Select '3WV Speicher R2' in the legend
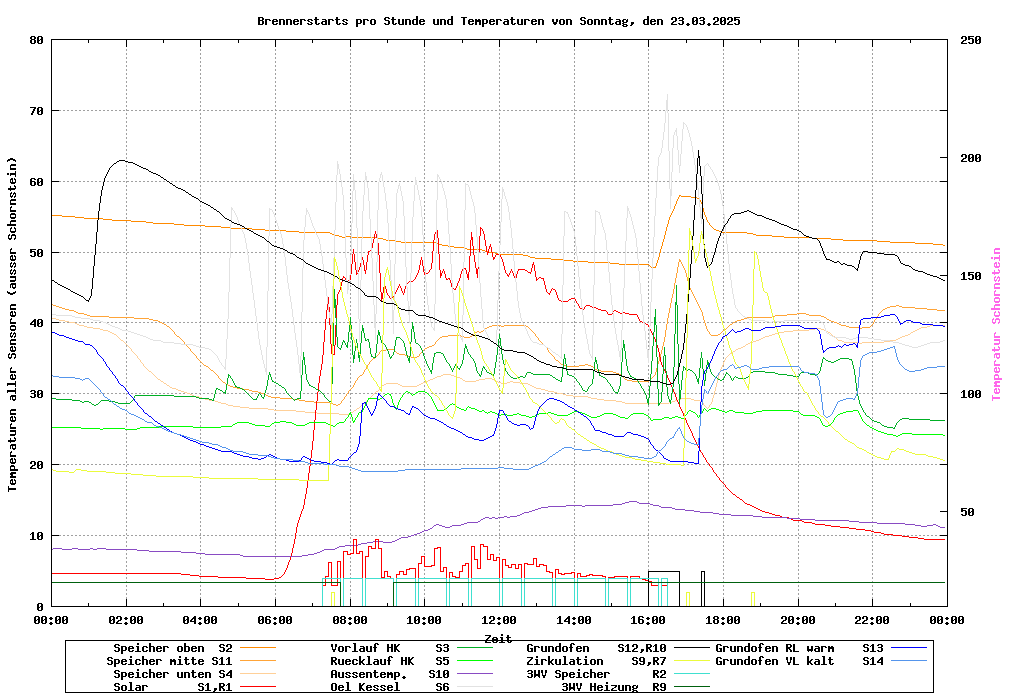The width and height of the screenshot is (1024, 700). click(x=596, y=674)
